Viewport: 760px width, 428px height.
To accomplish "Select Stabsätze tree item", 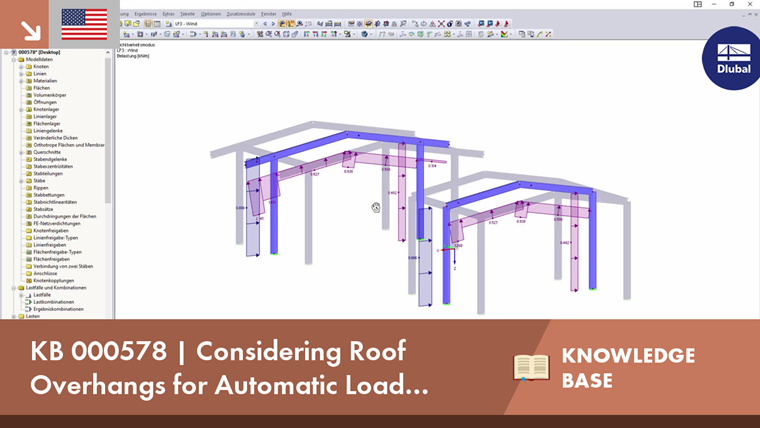I will (x=44, y=209).
